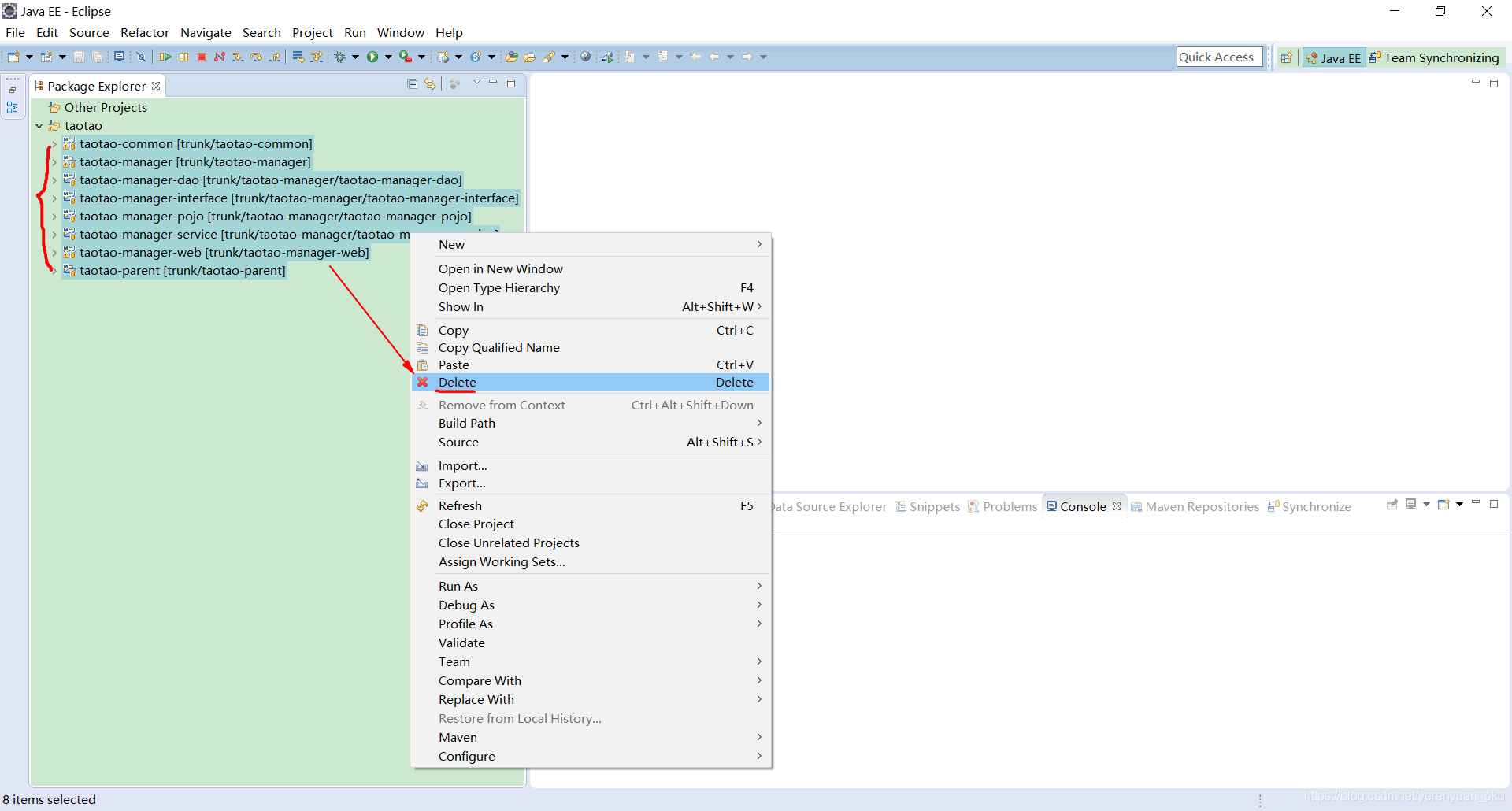Click the Back navigation arrow icon
Screen dimensions: 1512x811
(x=714, y=57)
